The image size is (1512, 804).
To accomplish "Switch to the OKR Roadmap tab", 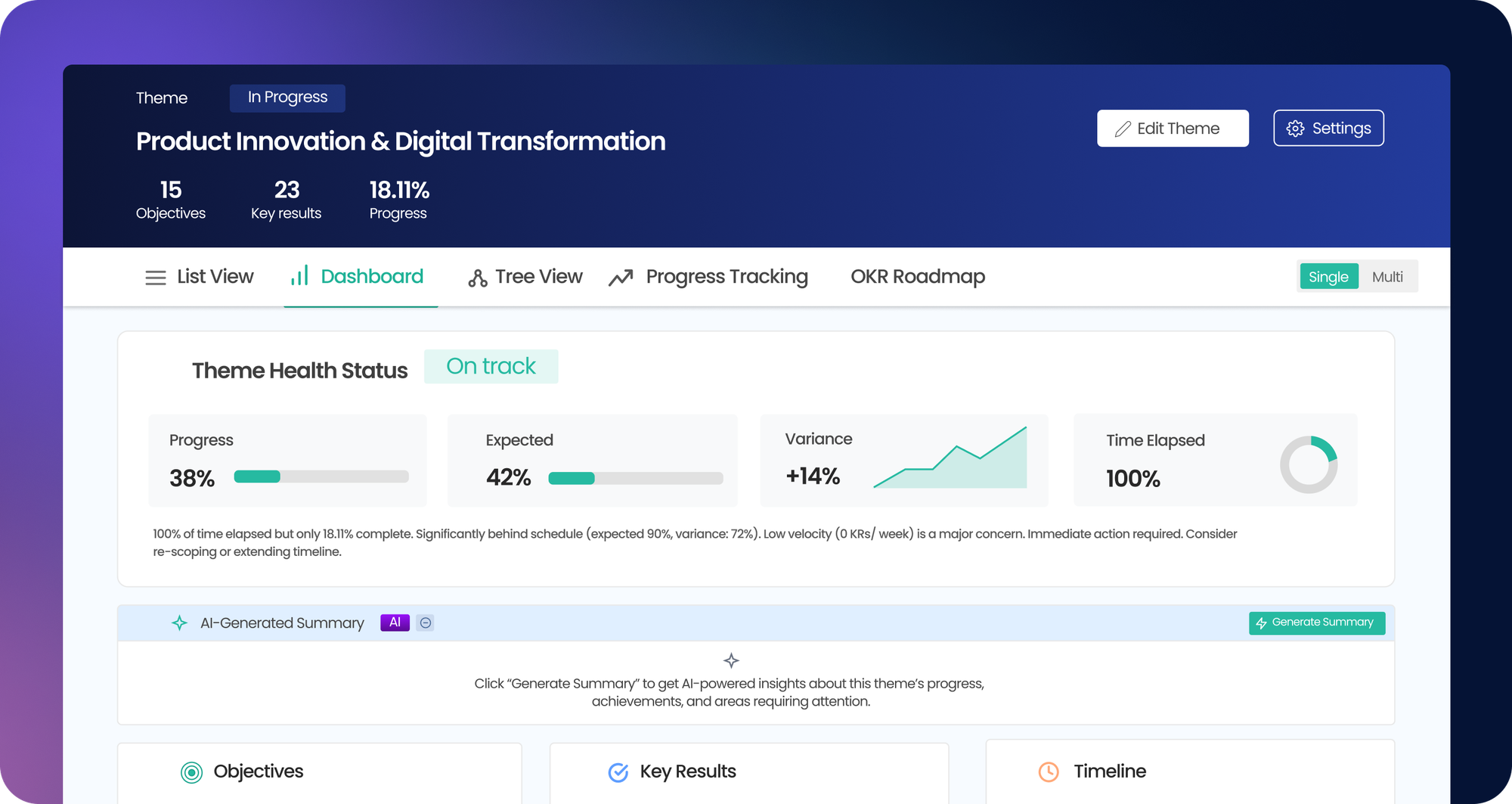I will pos(918,276).
